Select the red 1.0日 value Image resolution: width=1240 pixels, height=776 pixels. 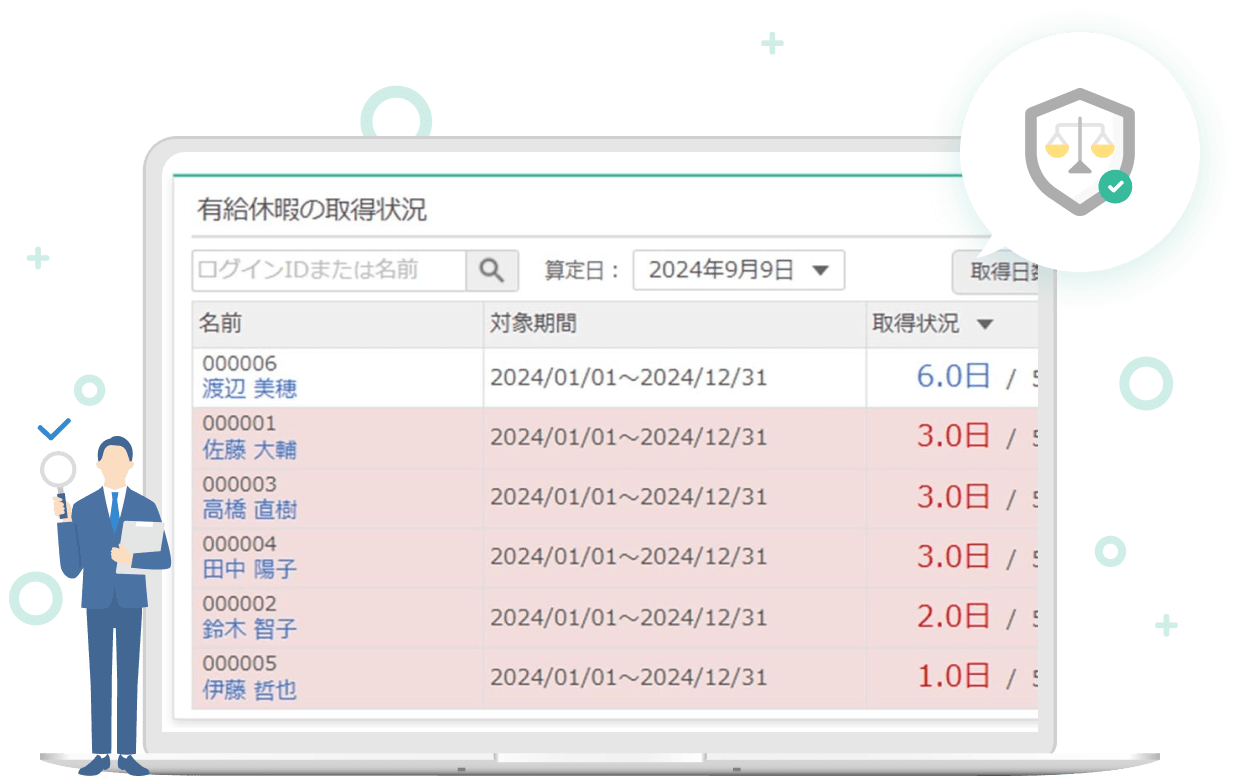pyautogui.click(x=953, y=676)
